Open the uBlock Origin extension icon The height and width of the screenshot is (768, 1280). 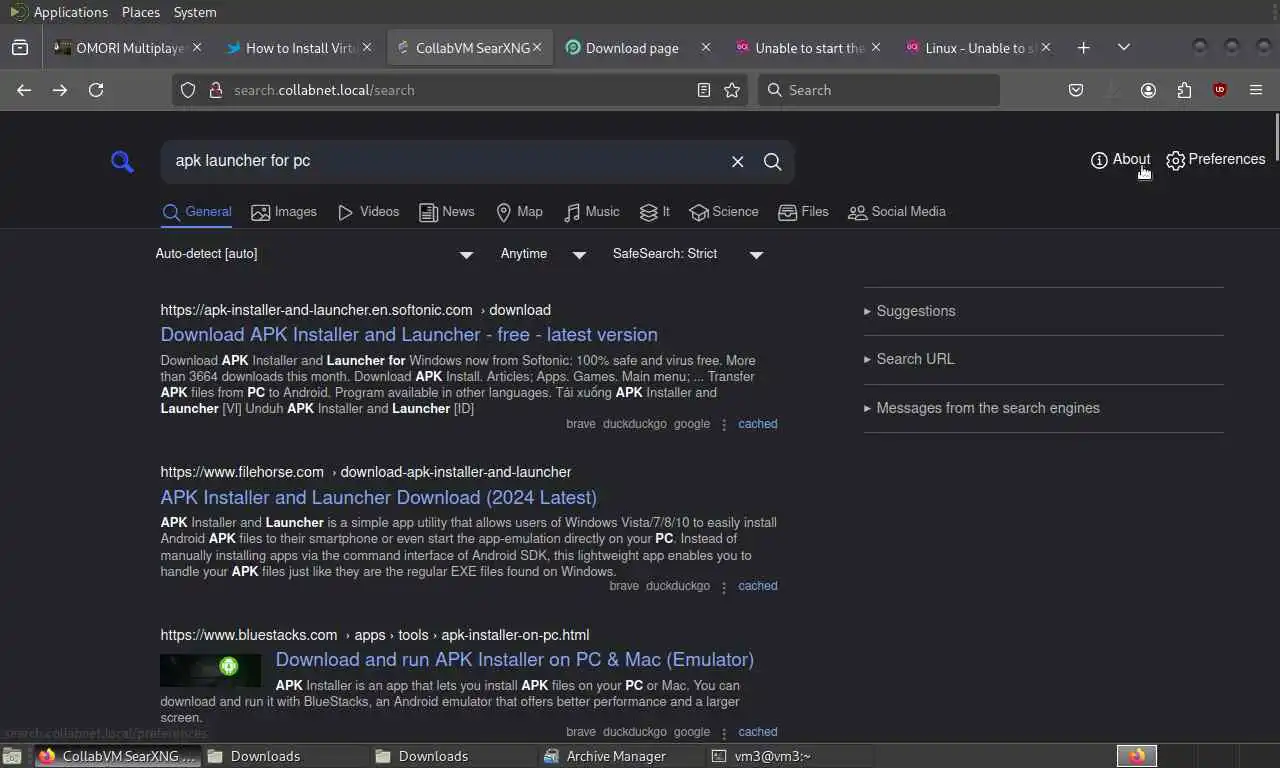pyautogui.click(x=1220, y=90)
